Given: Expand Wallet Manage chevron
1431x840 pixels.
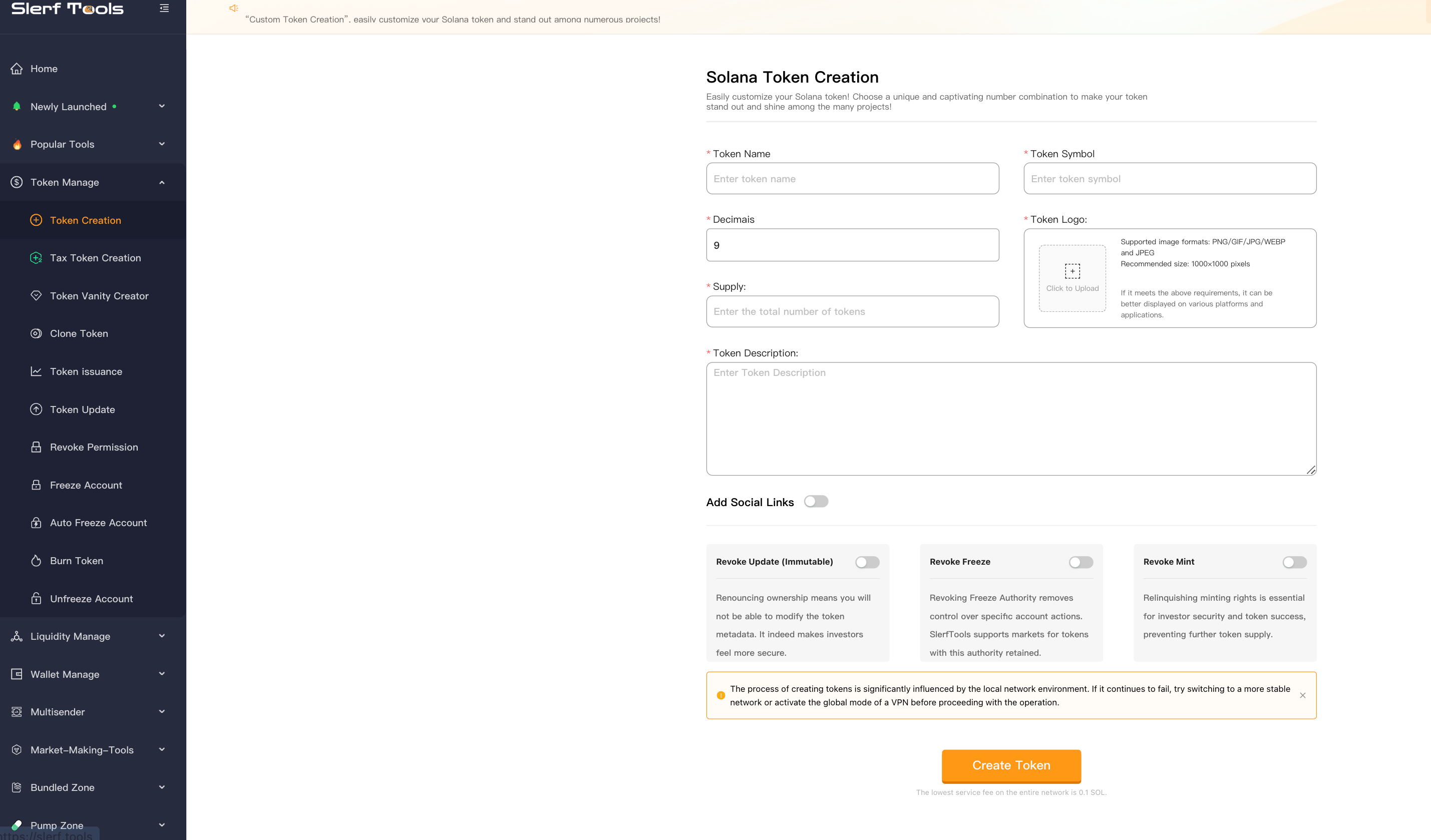Looking at the screenshot, I should coord(162,674).
